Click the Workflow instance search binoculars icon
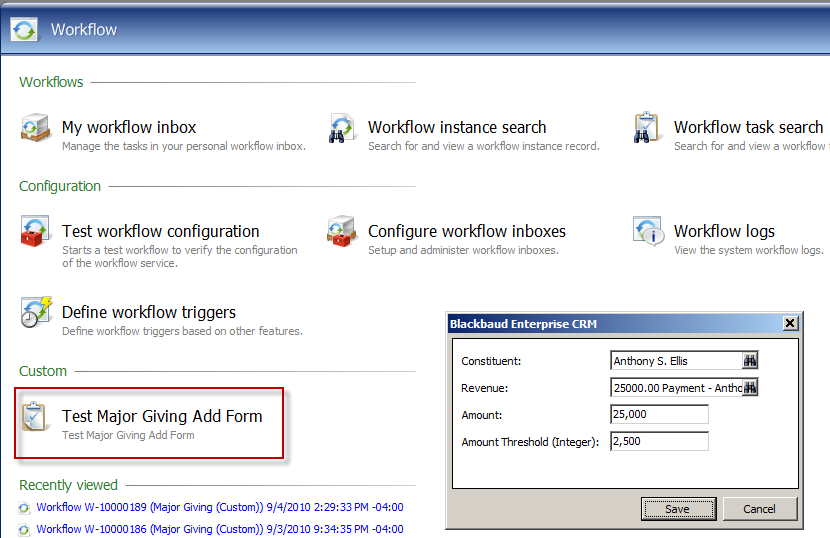 [x=341, y=128]
